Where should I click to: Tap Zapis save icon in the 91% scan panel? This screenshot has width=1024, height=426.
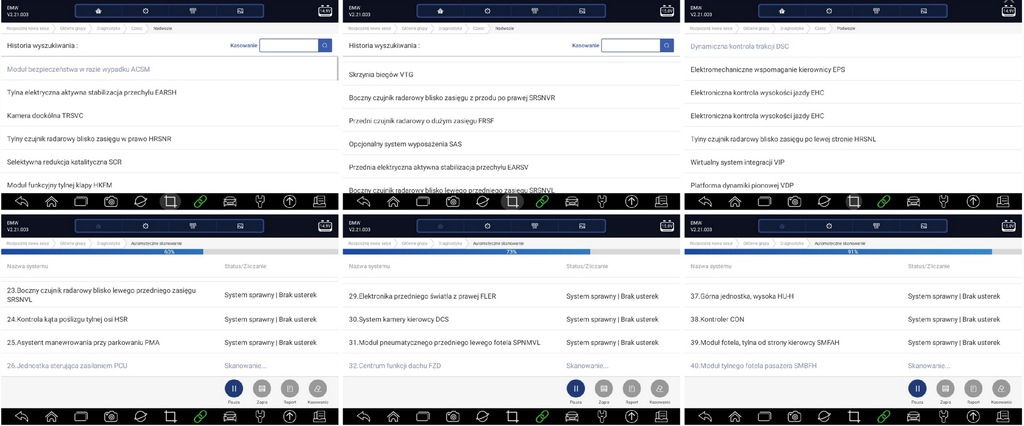point(946,389)
